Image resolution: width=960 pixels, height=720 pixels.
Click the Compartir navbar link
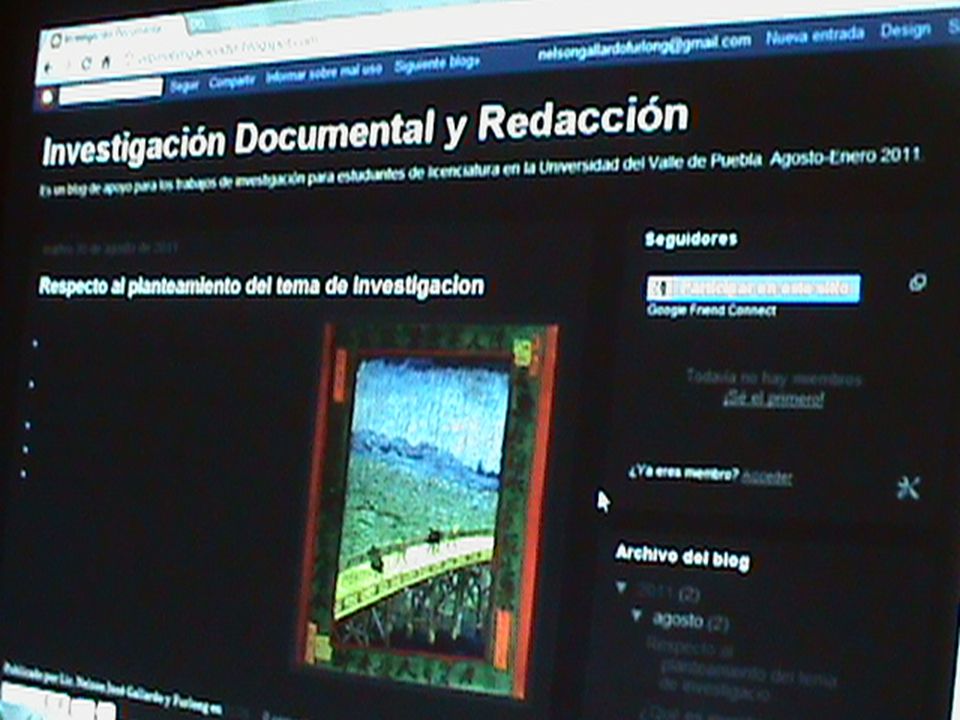click(x=231, y=81)
